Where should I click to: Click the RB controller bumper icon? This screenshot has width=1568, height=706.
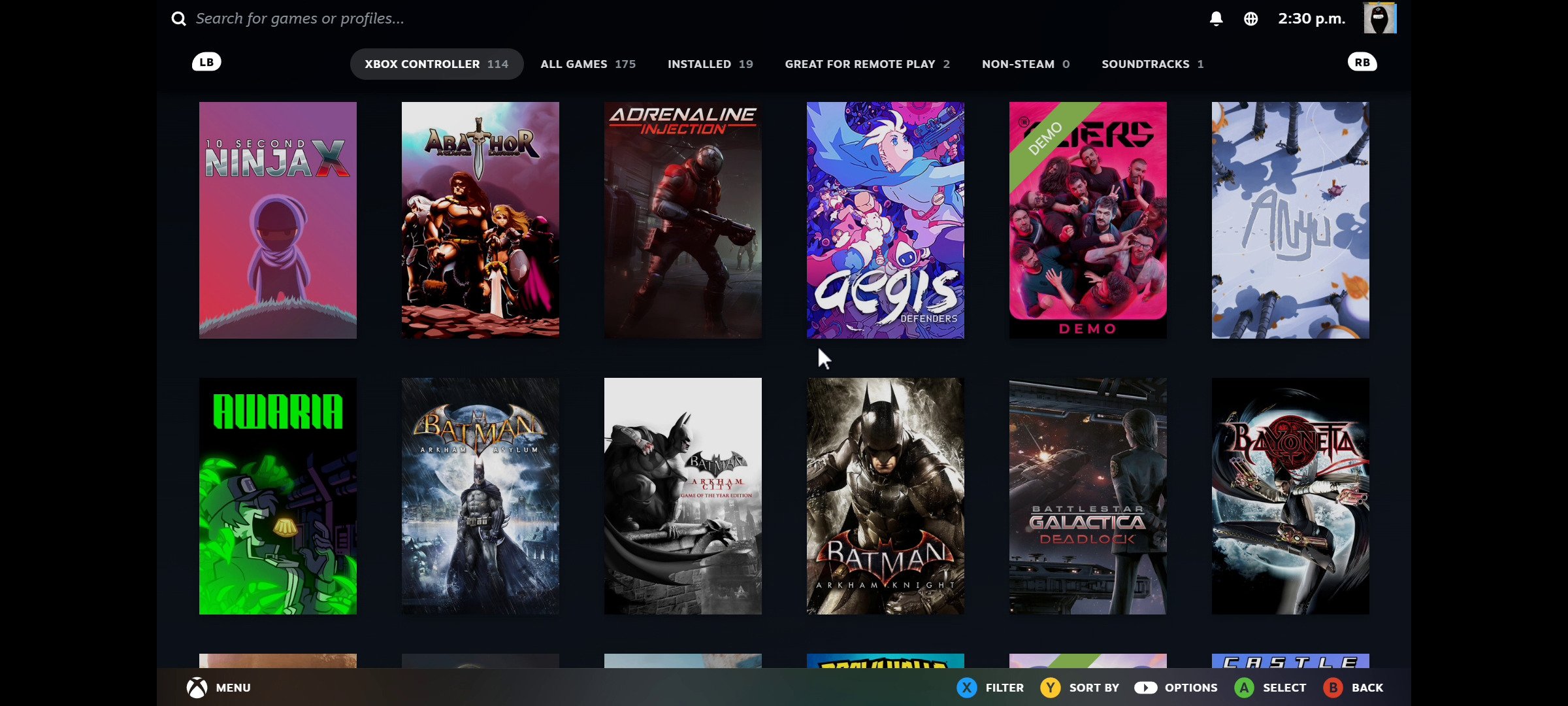click(1363, 62)
